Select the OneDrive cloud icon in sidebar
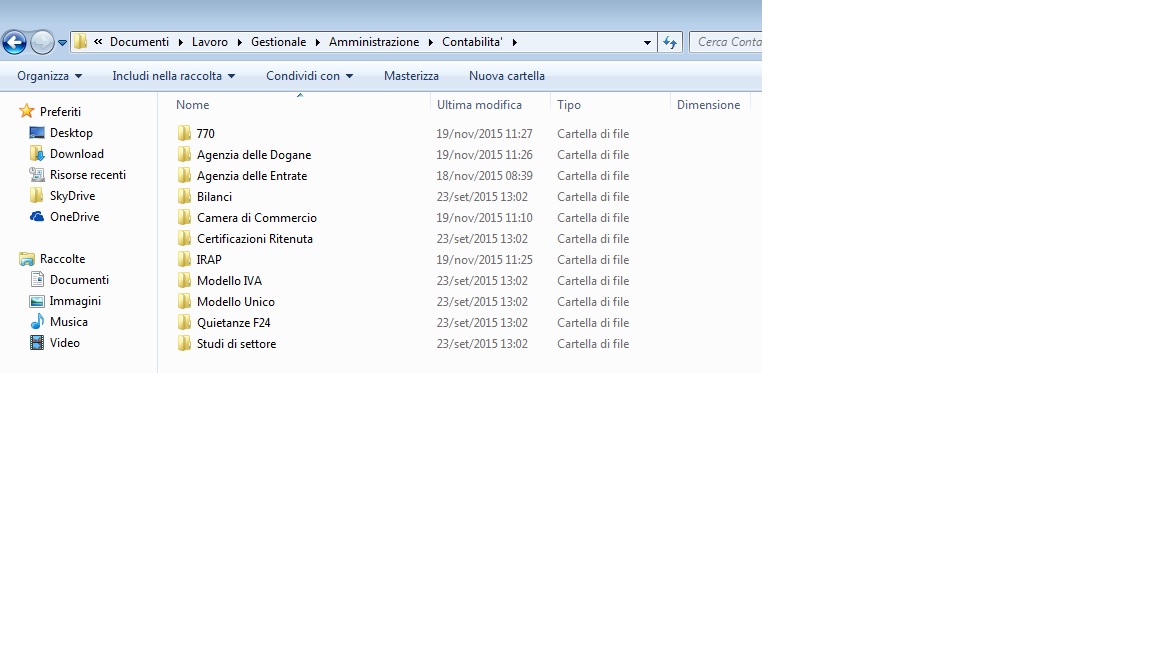Image resolution: width=1152 pixels, height=648 pixels. point(37,217)
